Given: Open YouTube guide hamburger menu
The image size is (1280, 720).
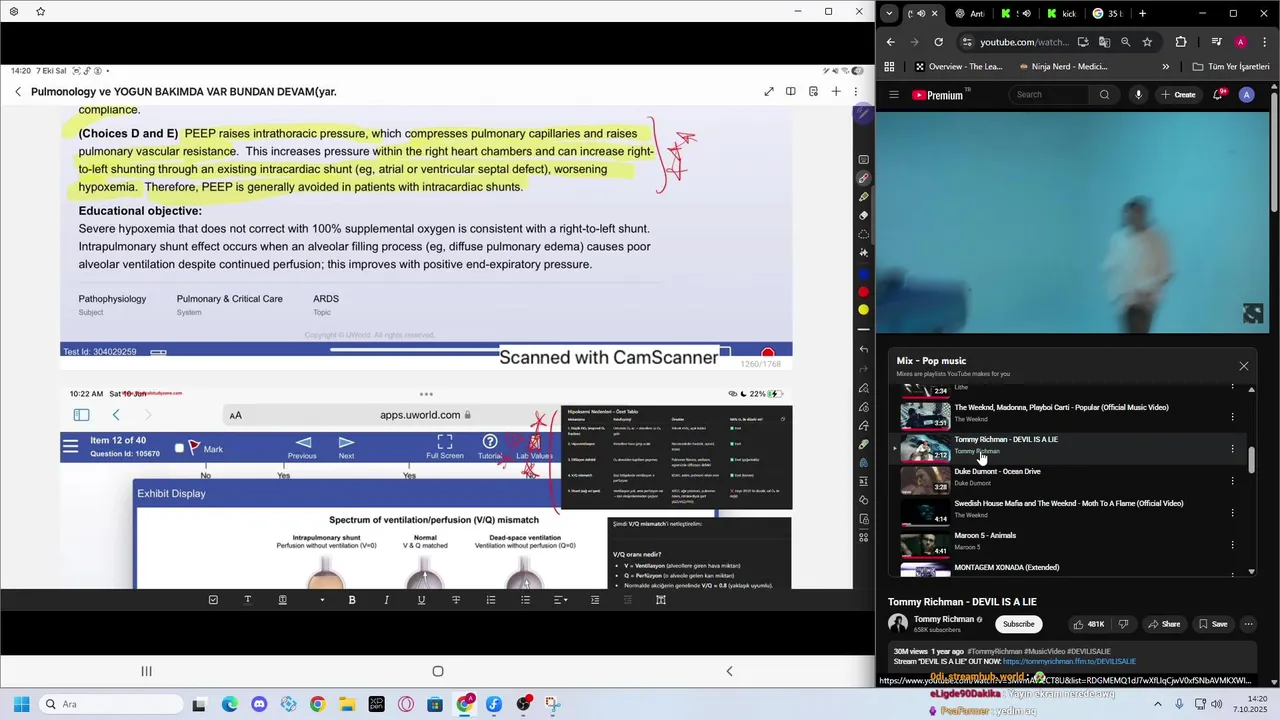Looking at the screenshot, I should 894,95.
